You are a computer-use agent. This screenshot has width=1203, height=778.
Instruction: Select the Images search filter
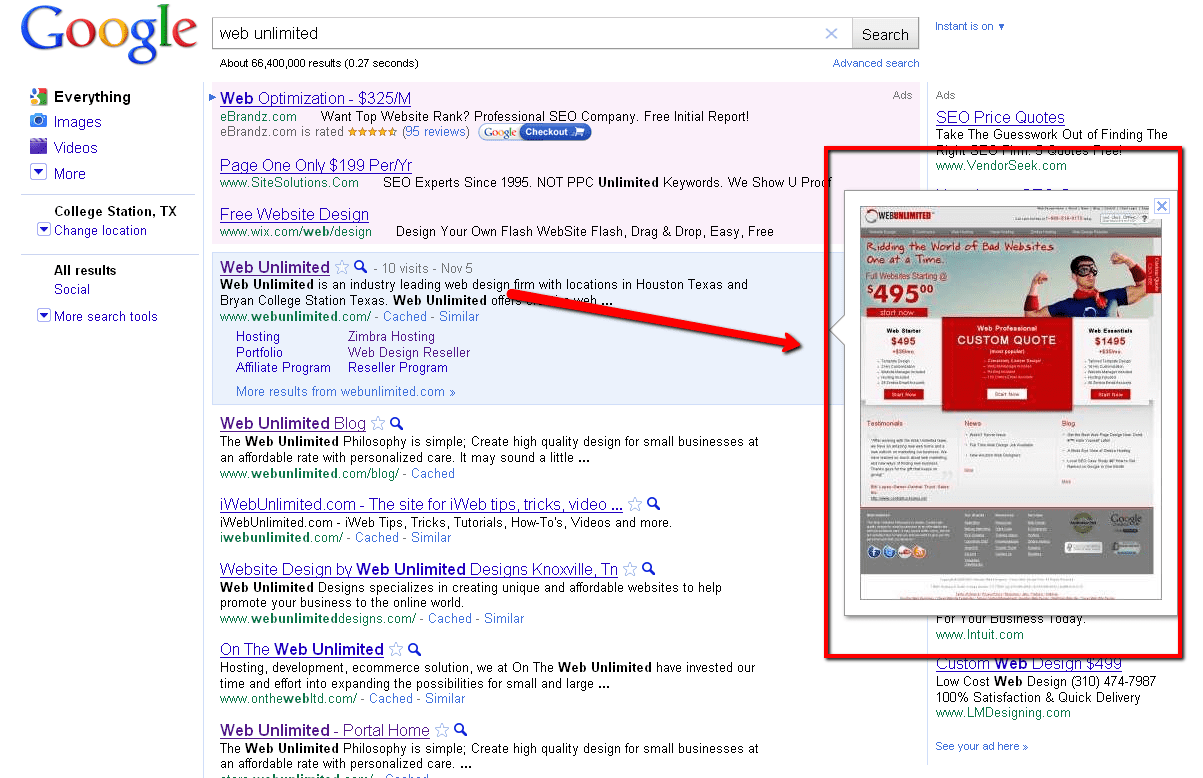click(77, 122)
